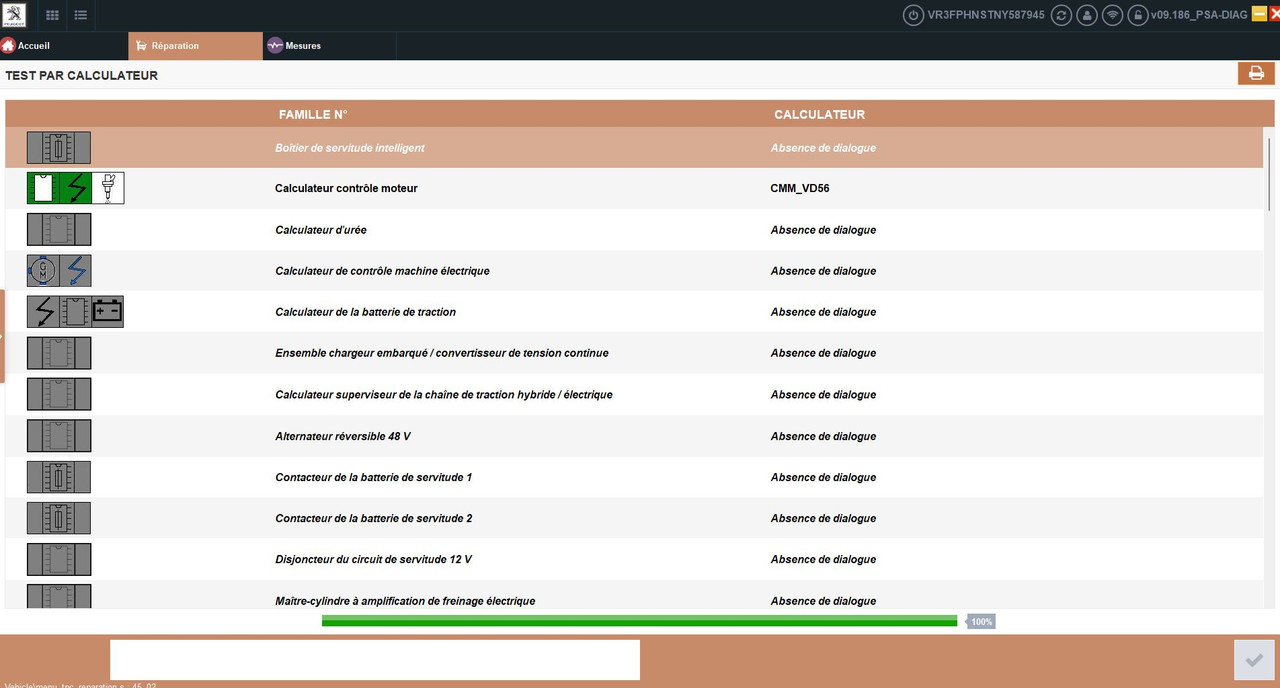Click the validate checkmark button

coord(1254,660)
